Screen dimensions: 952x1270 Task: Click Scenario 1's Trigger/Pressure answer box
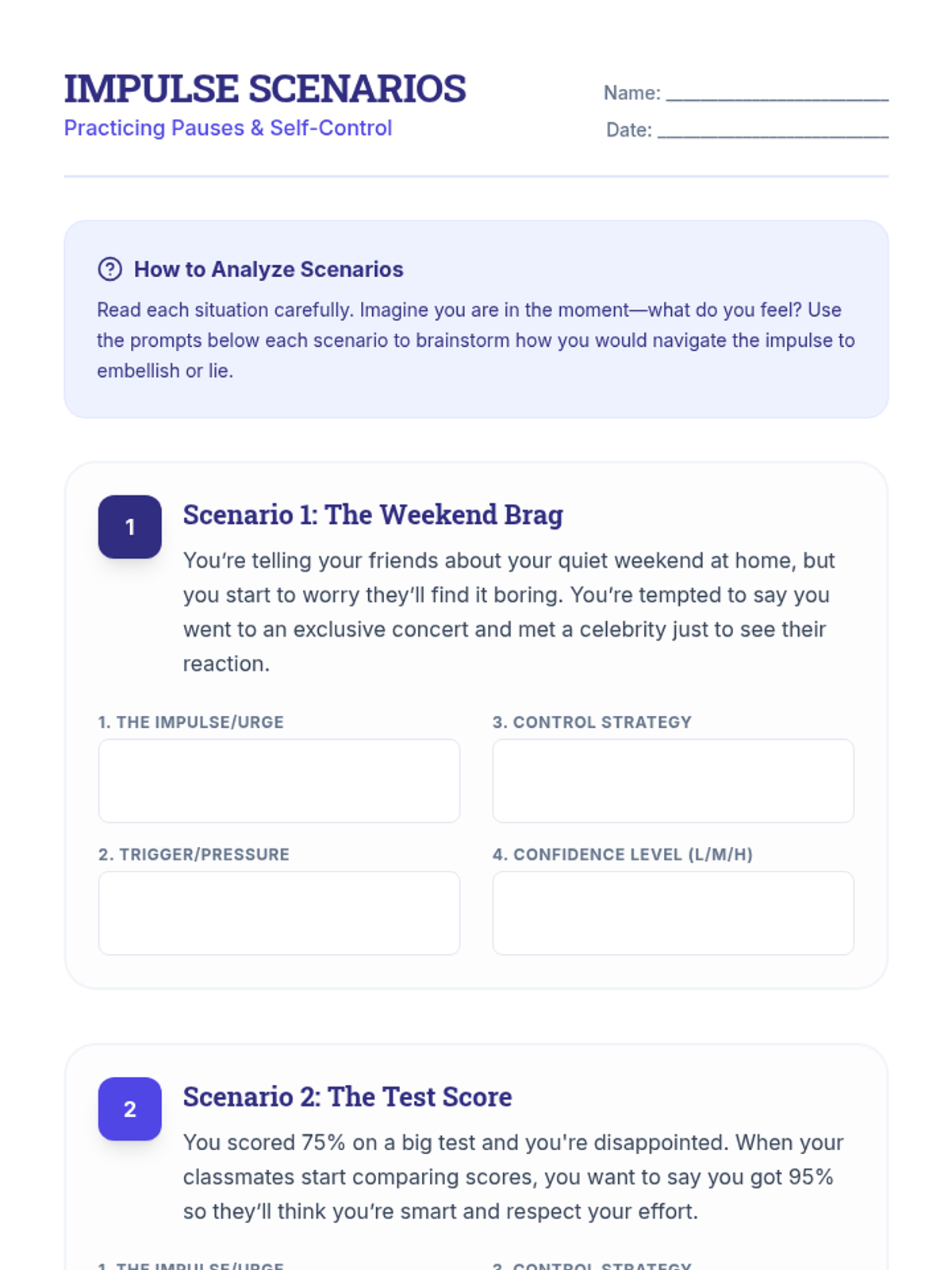[278, 913]
